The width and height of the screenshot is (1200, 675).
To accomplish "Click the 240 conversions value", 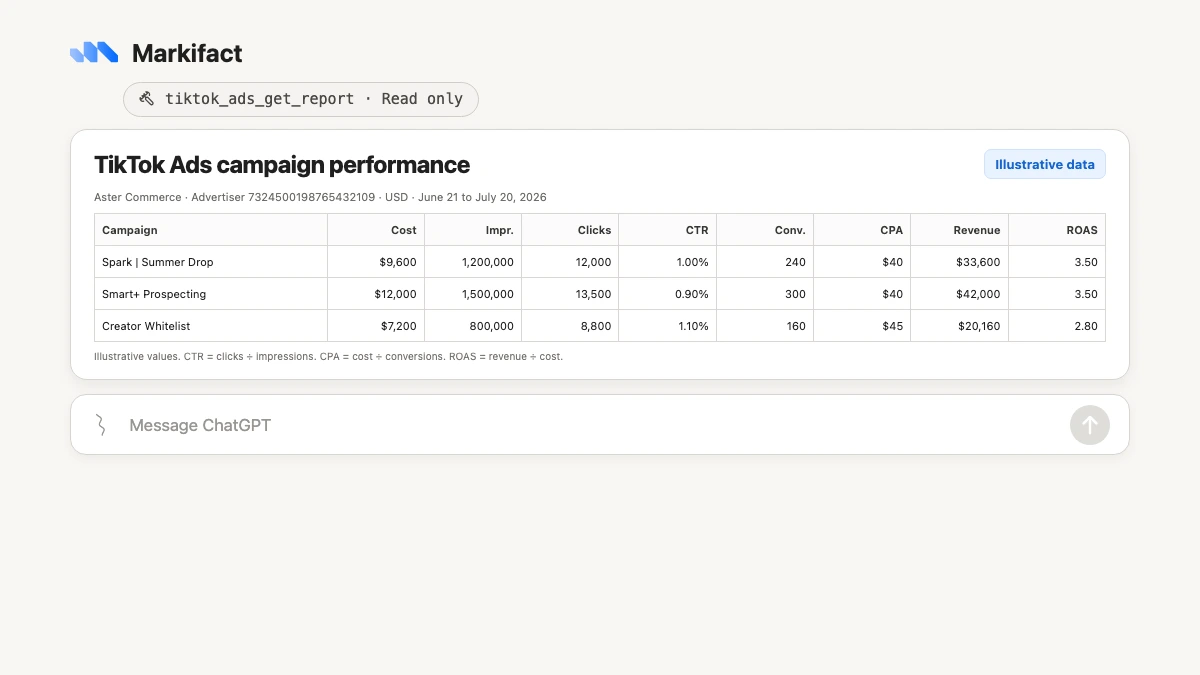I will [x=796, y=262].
